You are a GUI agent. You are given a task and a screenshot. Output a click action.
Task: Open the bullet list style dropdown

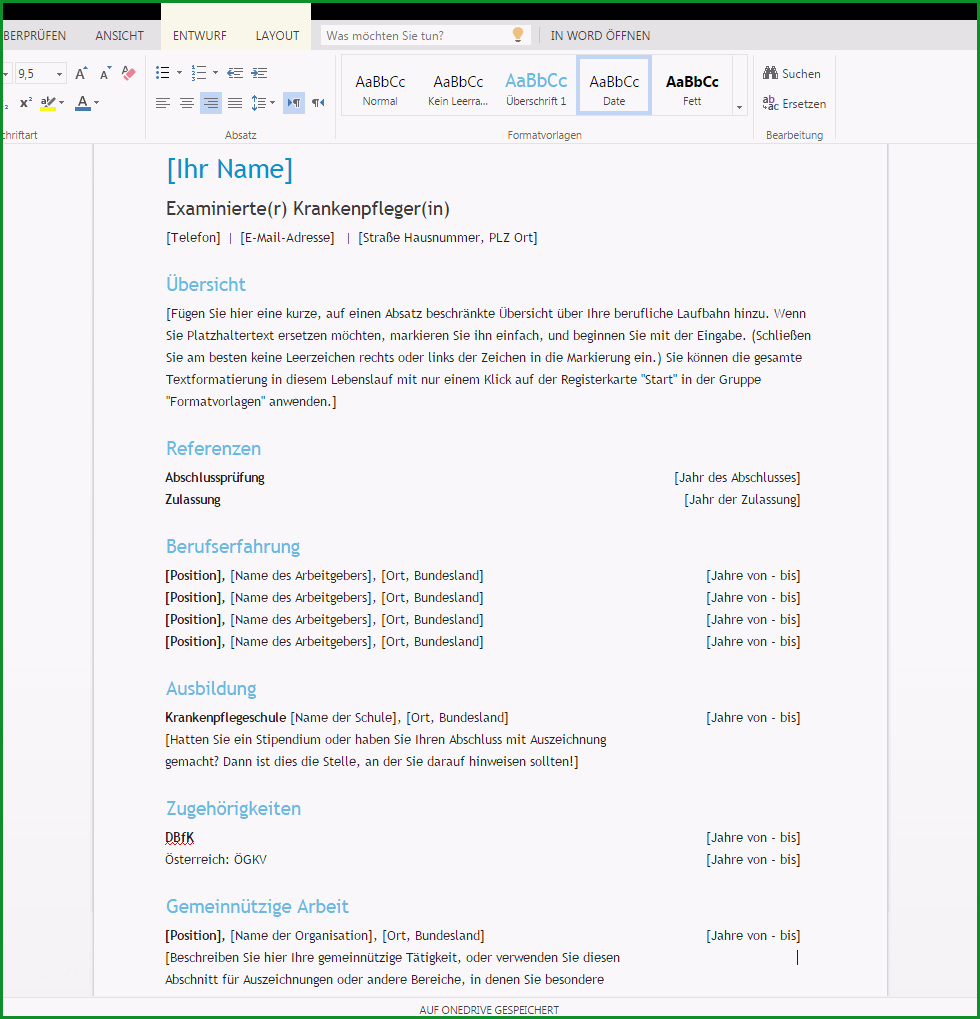pos(179,73)
